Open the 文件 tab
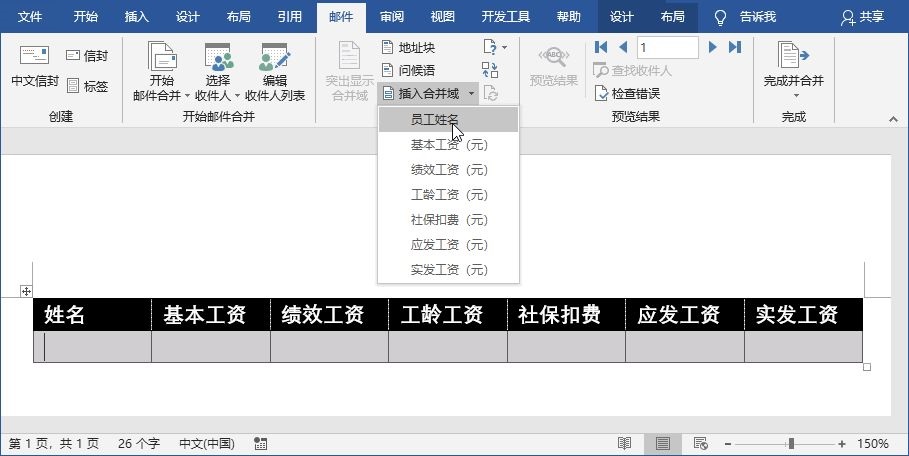Viewport: 909px width, 456px height. tap(30, 17)
